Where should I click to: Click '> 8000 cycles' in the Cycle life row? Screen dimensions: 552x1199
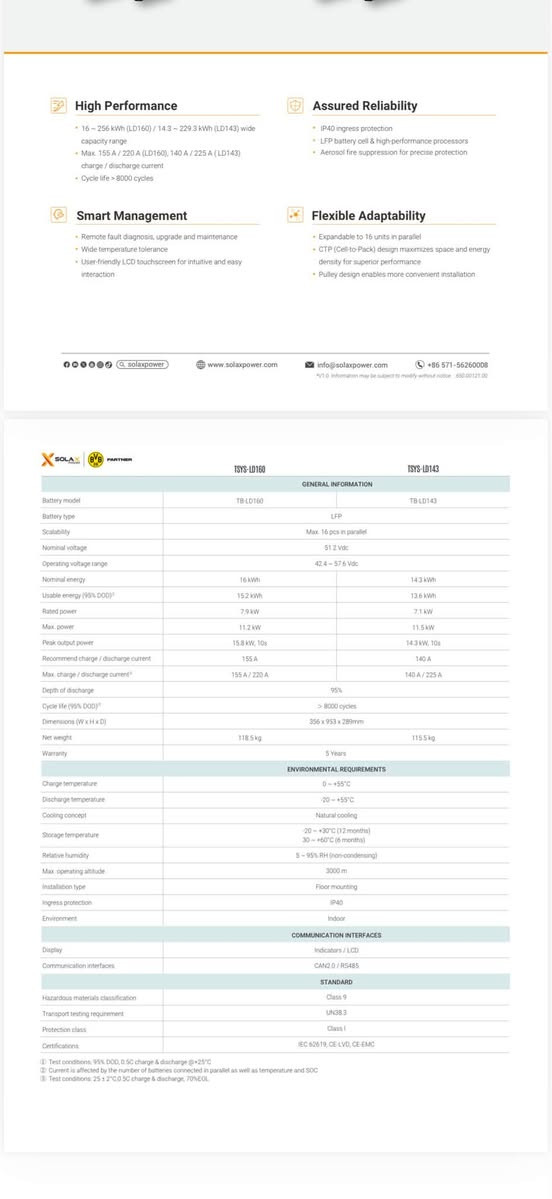[x=336, y=707]
